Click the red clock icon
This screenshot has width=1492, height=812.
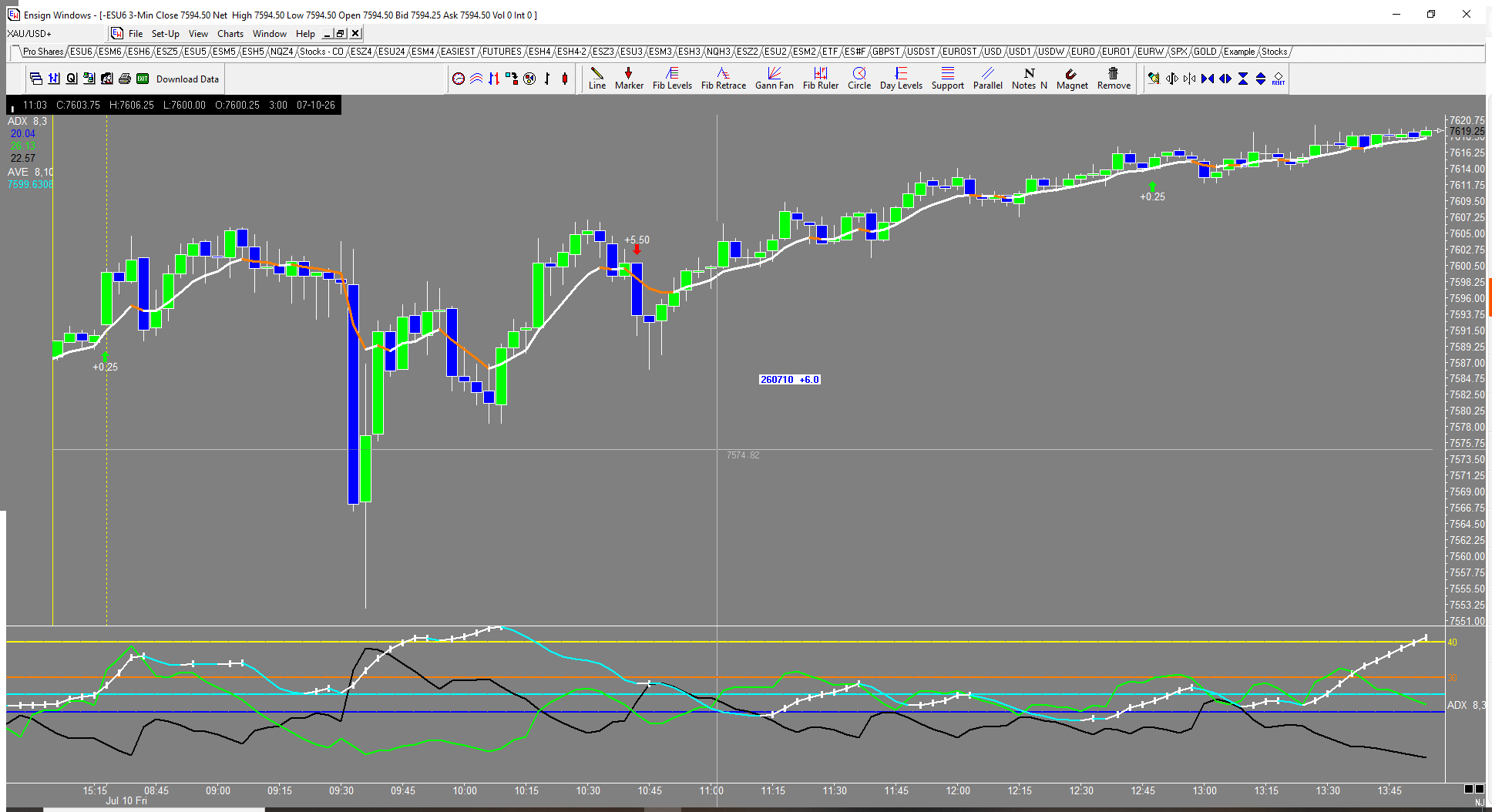pyautogui.click(x=459, y=79)
